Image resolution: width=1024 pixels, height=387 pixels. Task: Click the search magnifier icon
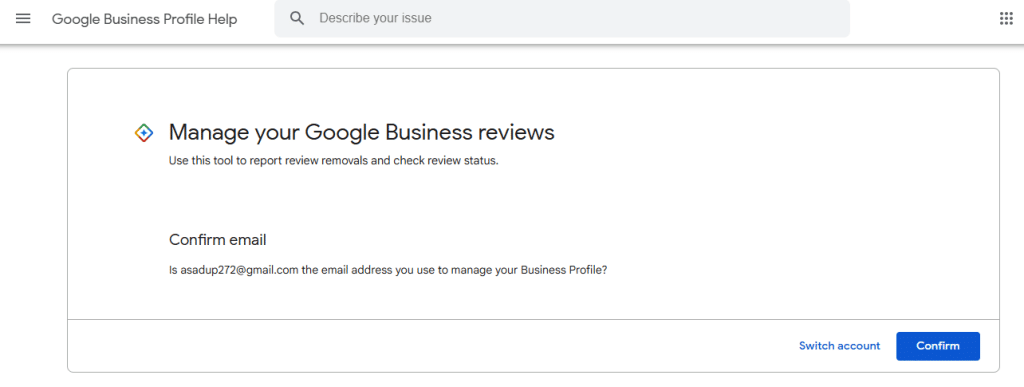coord(297,18)
